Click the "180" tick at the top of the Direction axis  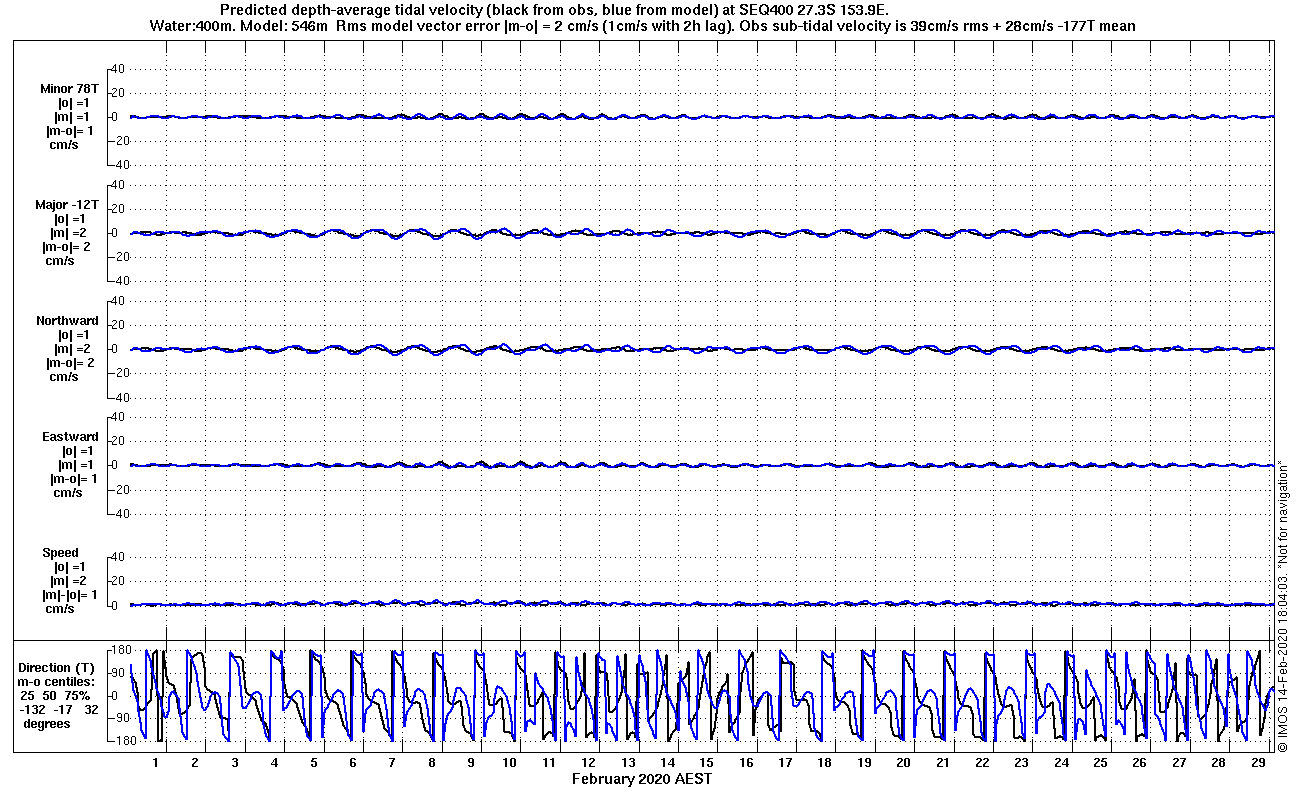[119, 650]
